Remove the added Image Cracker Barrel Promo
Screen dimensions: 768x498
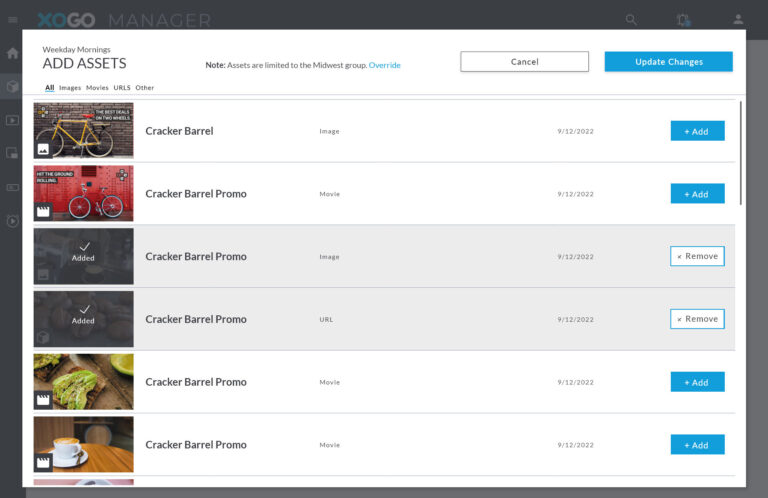click(x=697, y=256)
